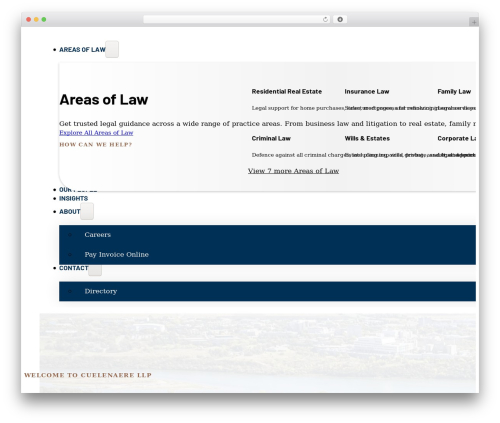Open Wills & Estates practice area
The width and height of the screenshot is (500, 423).
[367, 138]
